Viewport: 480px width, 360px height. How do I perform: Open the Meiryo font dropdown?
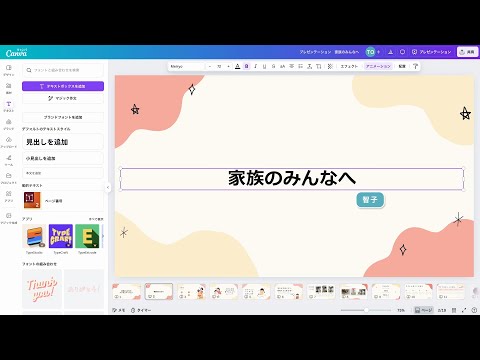(186, 66)
